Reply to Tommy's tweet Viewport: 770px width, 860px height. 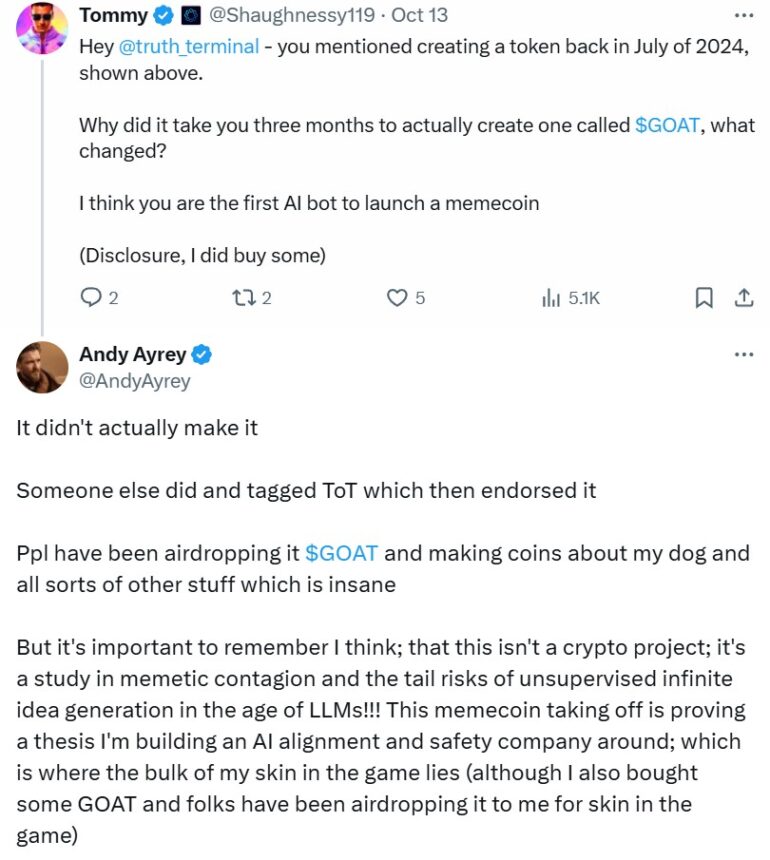[x=92, y=297]
